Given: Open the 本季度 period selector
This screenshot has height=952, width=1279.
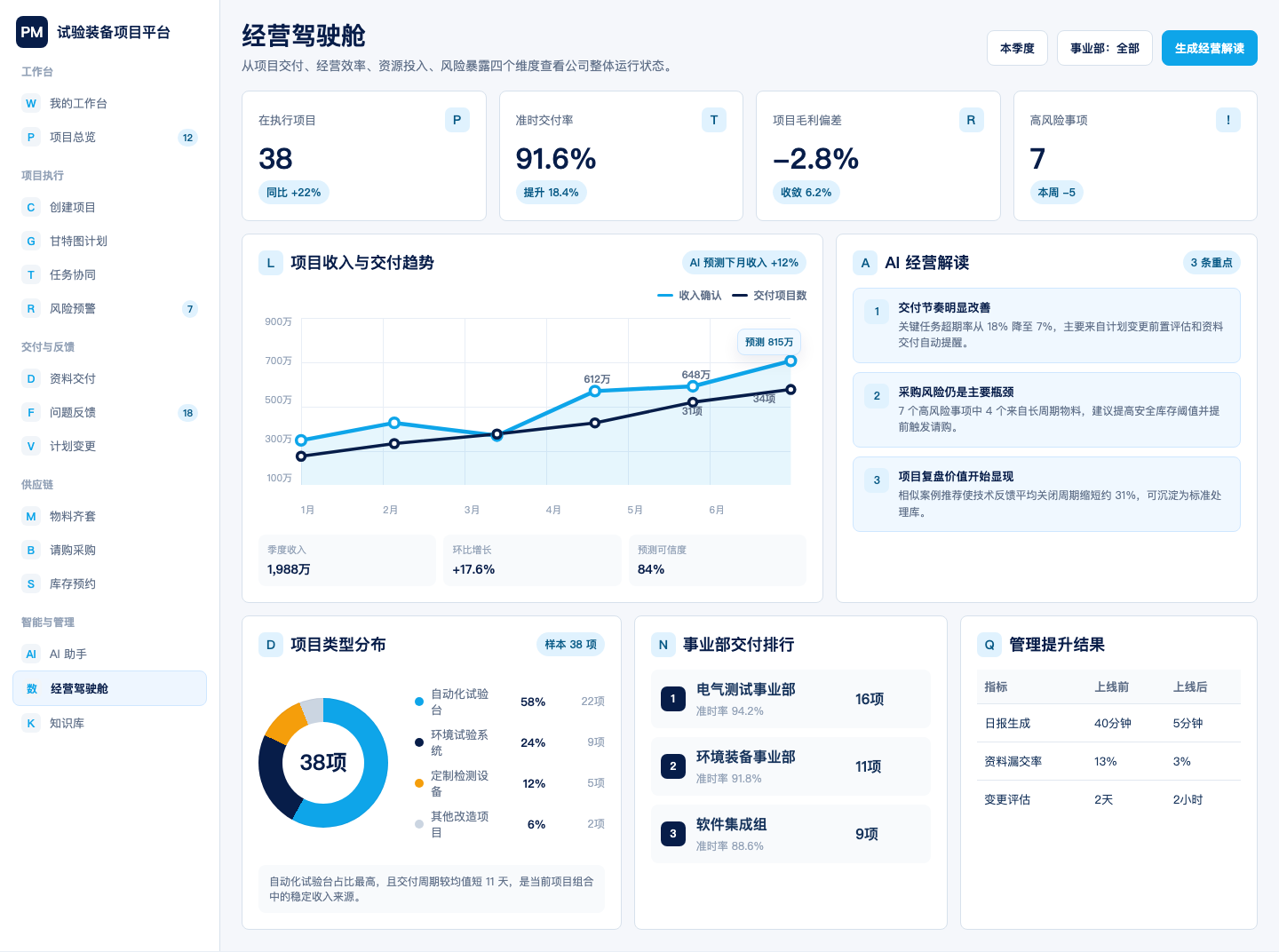Looking at the screenshot, I should click(1017, 48).
